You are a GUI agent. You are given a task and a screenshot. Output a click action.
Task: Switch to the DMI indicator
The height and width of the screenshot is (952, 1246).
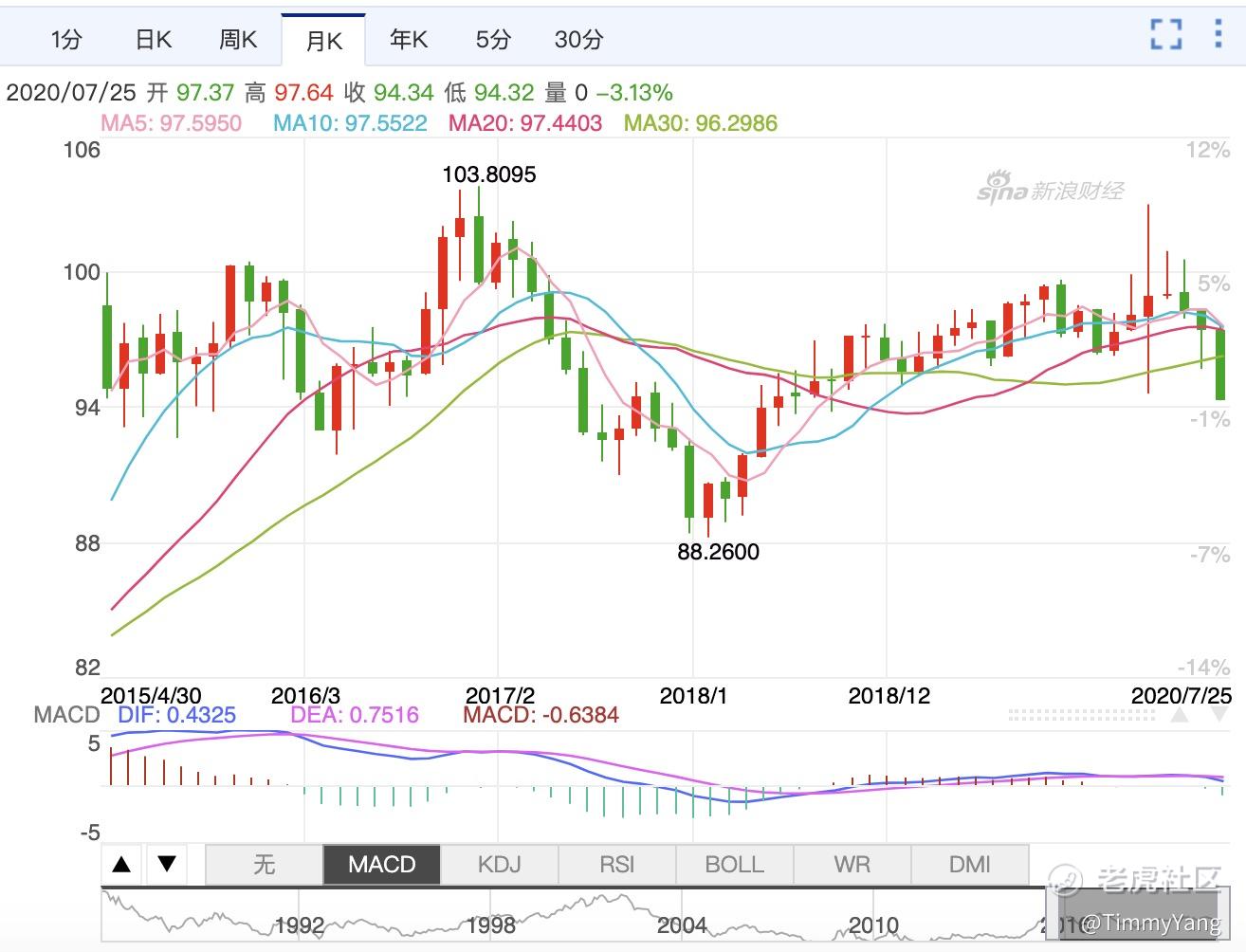[970, 864]
